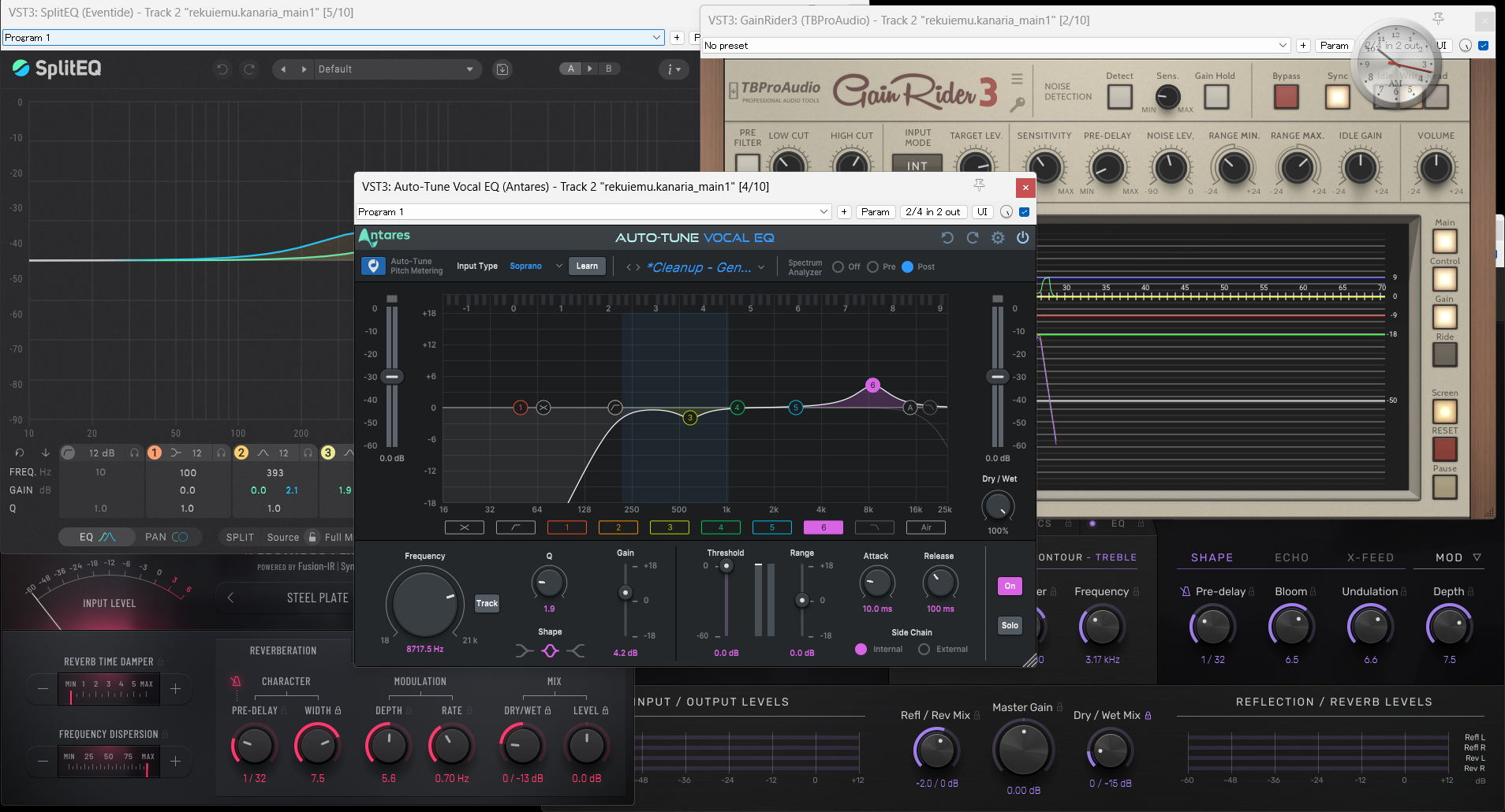The image size is (1505, 812).
Task: Click the Auto-Tune Pitch Metering icon
Action: click(374, 266)
